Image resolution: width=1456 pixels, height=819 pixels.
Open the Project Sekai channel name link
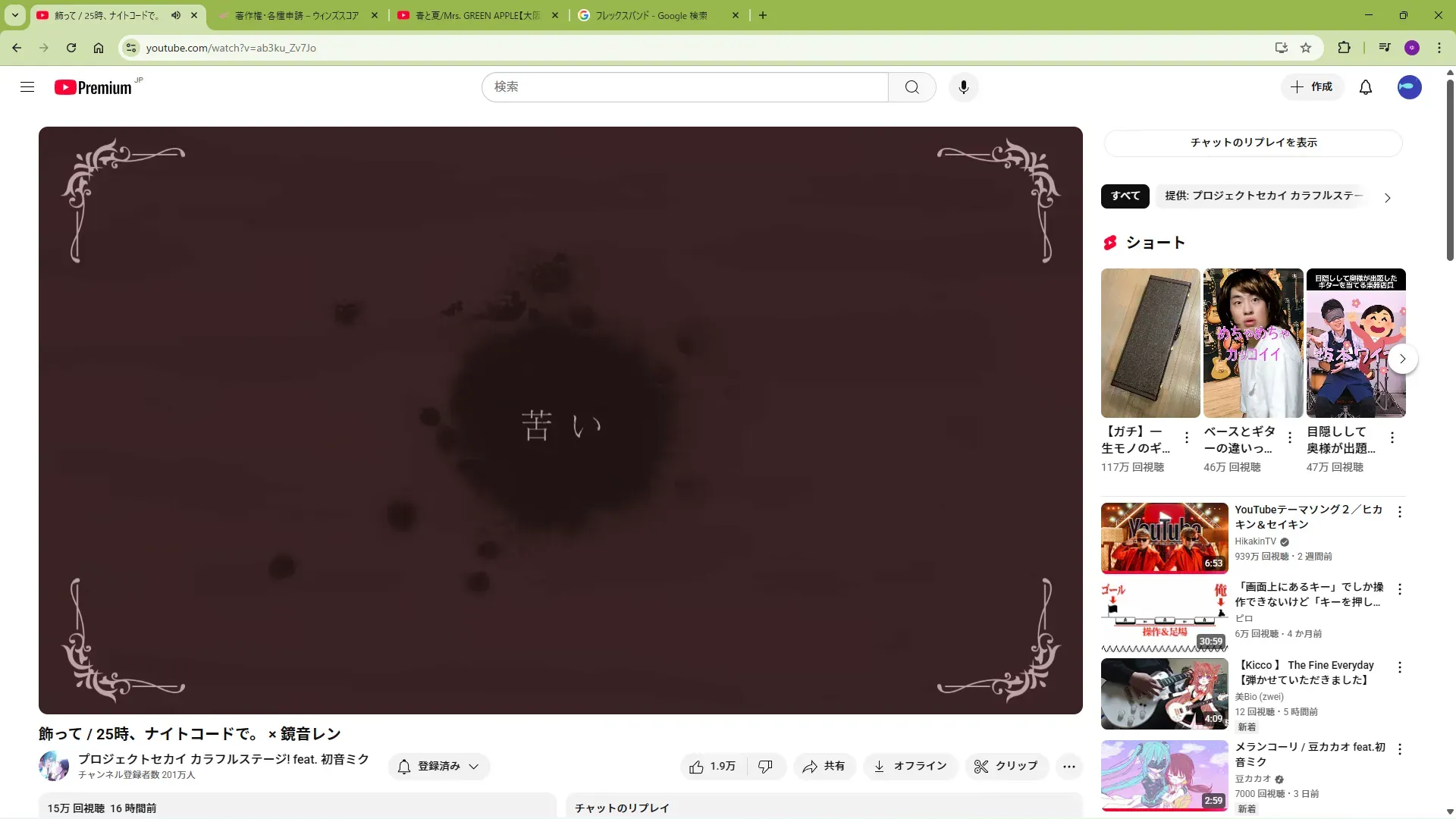[224, 759]
